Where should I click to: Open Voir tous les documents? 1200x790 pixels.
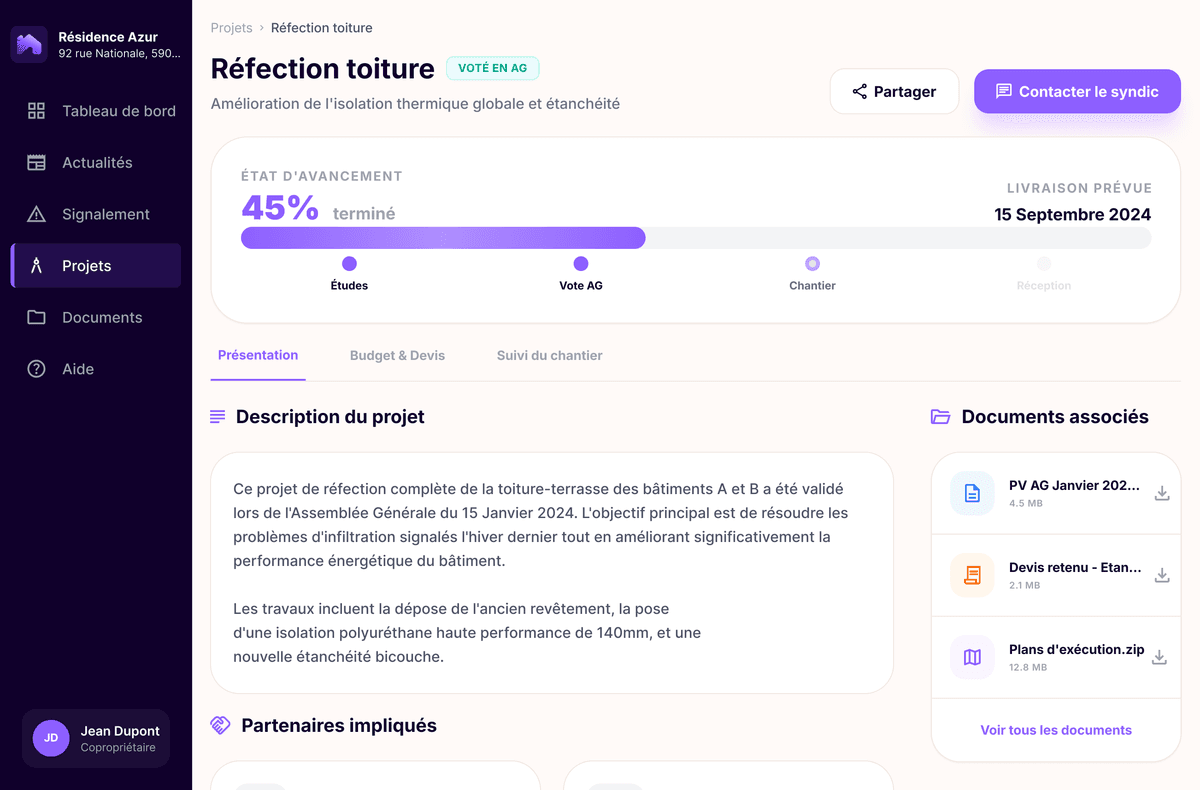click(x=1055, y=730)
